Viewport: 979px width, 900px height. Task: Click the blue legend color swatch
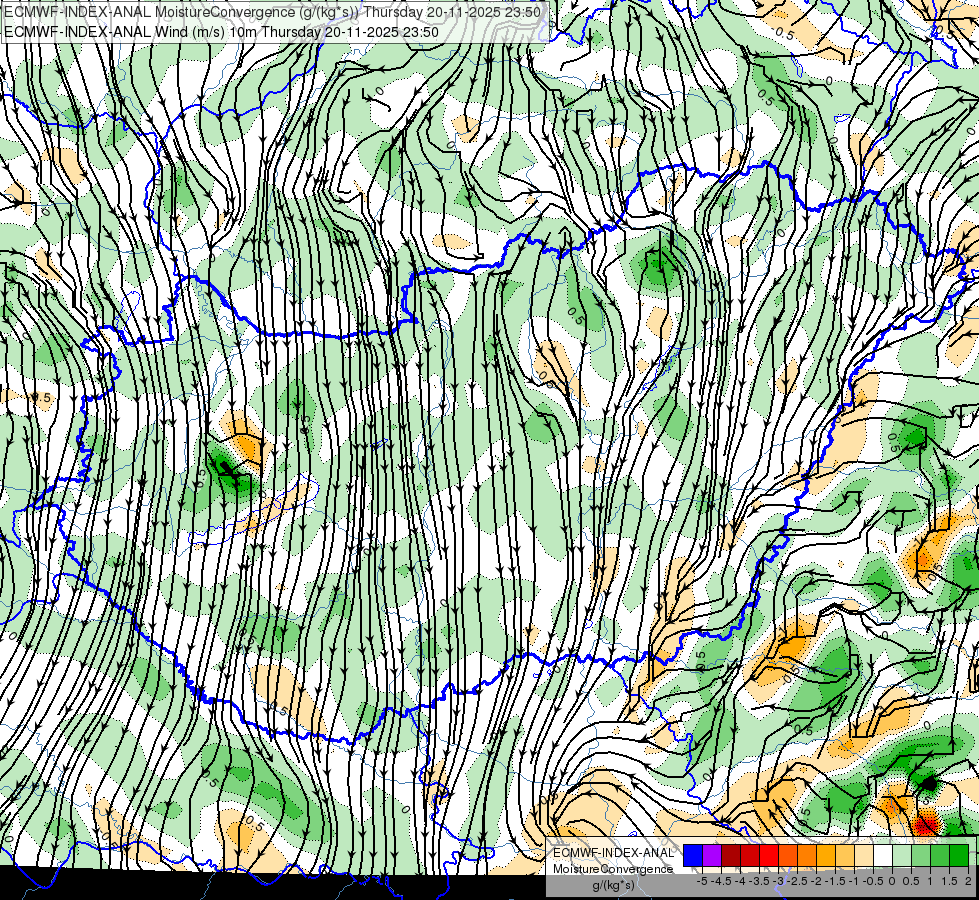coord(693,856)
